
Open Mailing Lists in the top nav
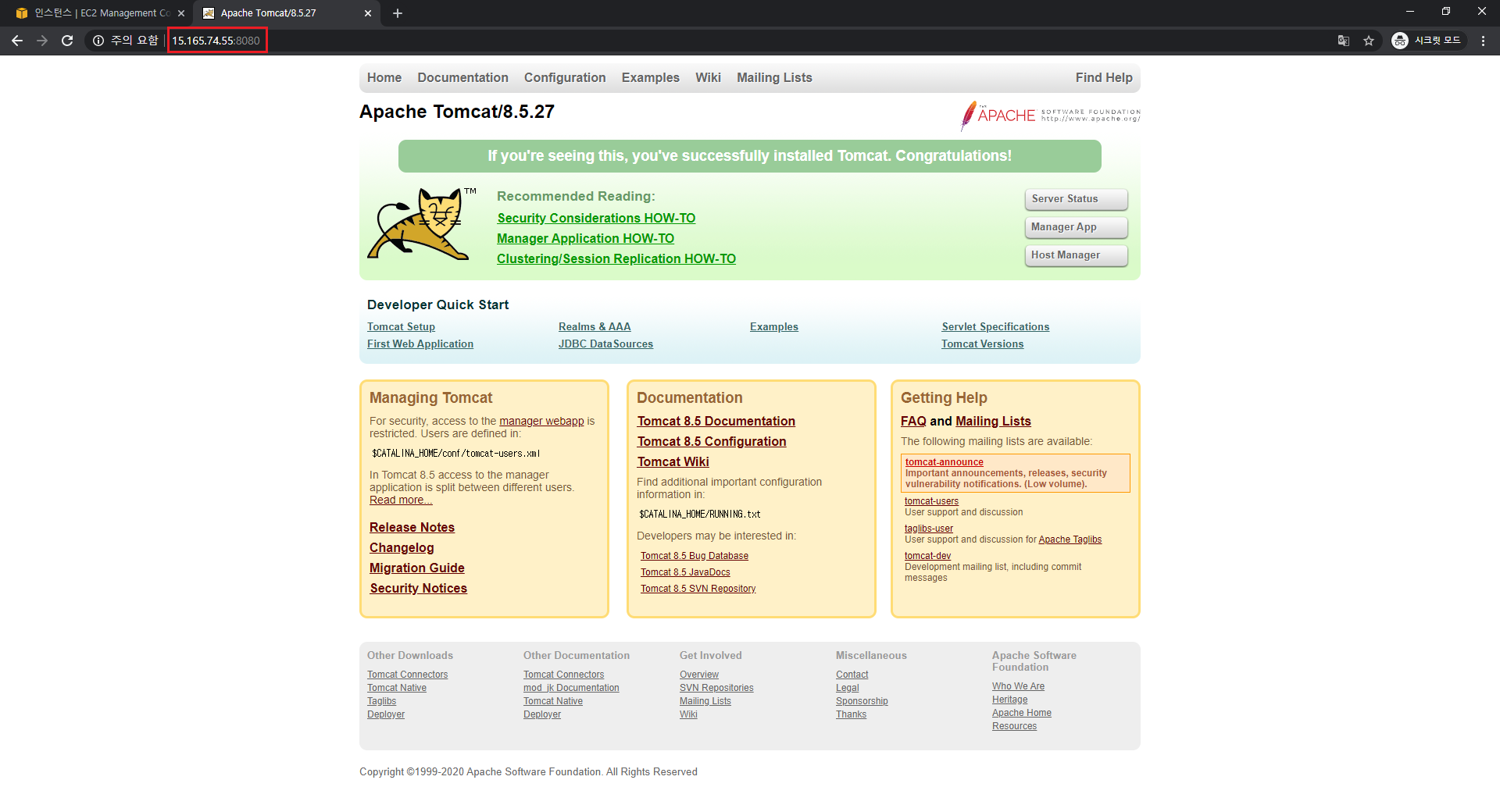click(774, 77)
